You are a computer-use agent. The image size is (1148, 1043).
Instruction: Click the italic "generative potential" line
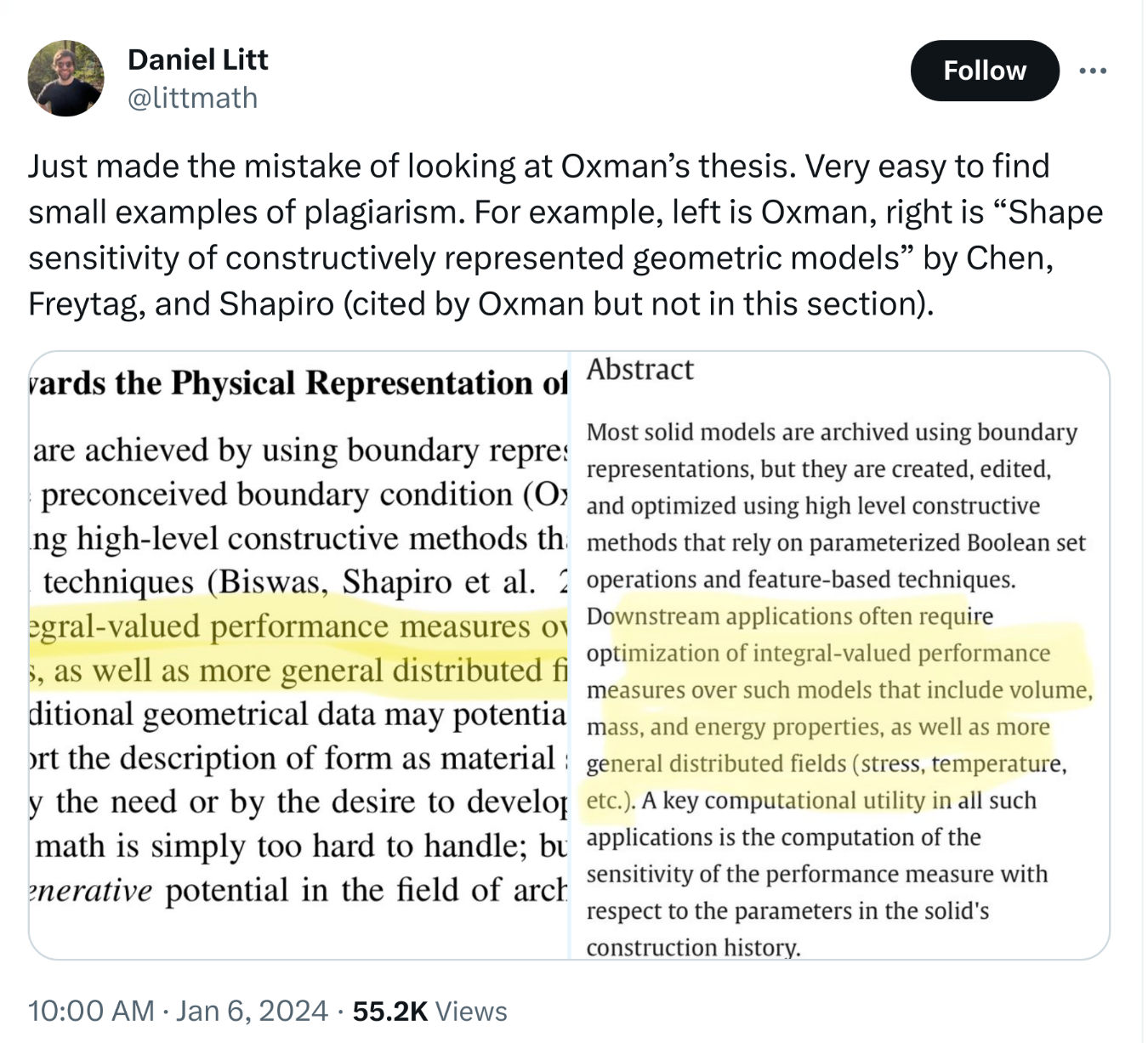pyautogui.click(x=298, y=890)
